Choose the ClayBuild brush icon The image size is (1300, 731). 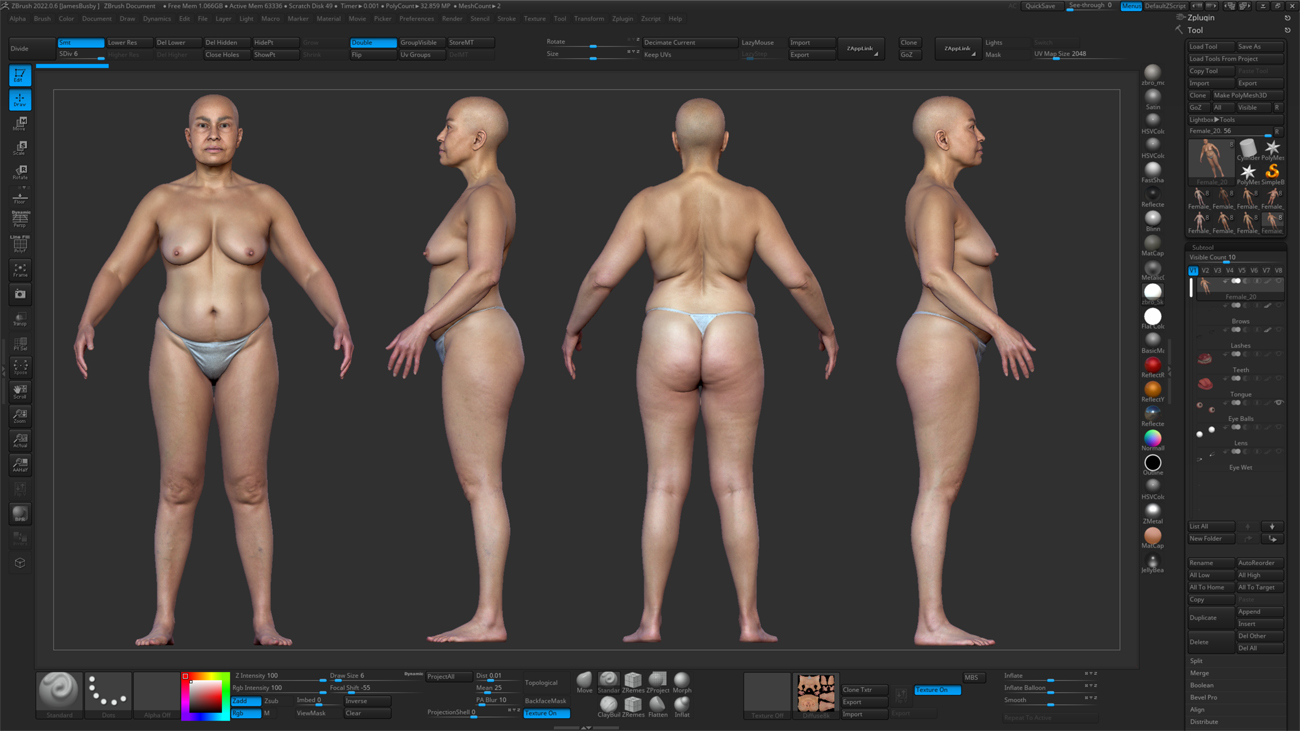click(x=608, y=707)
